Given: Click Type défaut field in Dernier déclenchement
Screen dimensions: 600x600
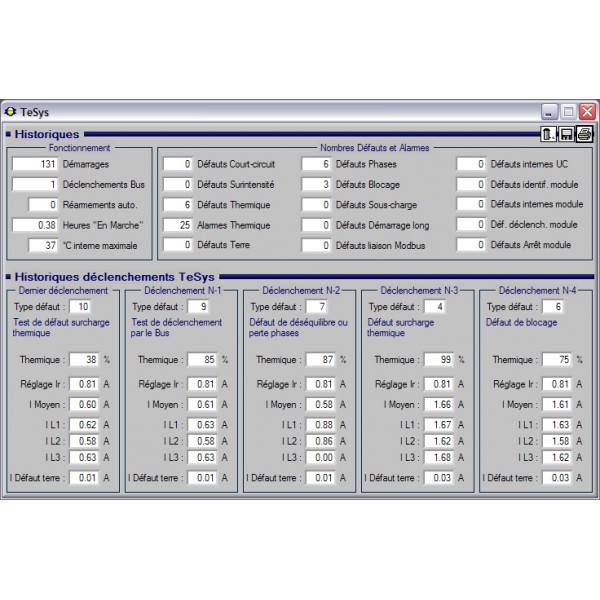Looking at the screenshot, I should click(80, 307).
